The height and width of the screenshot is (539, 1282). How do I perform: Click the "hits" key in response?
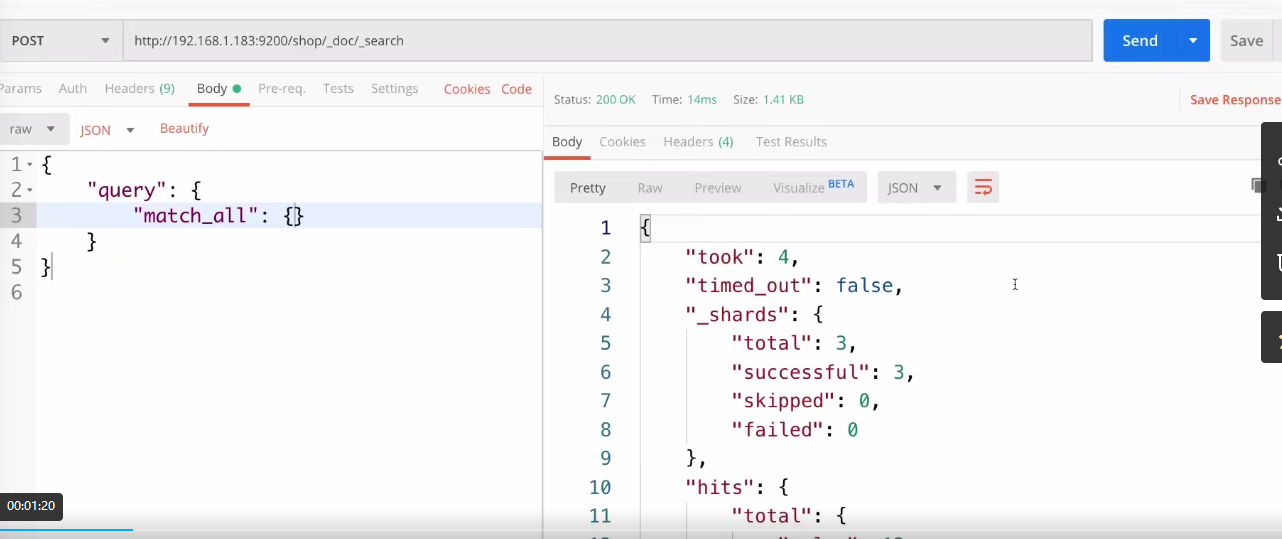[719, 488]
